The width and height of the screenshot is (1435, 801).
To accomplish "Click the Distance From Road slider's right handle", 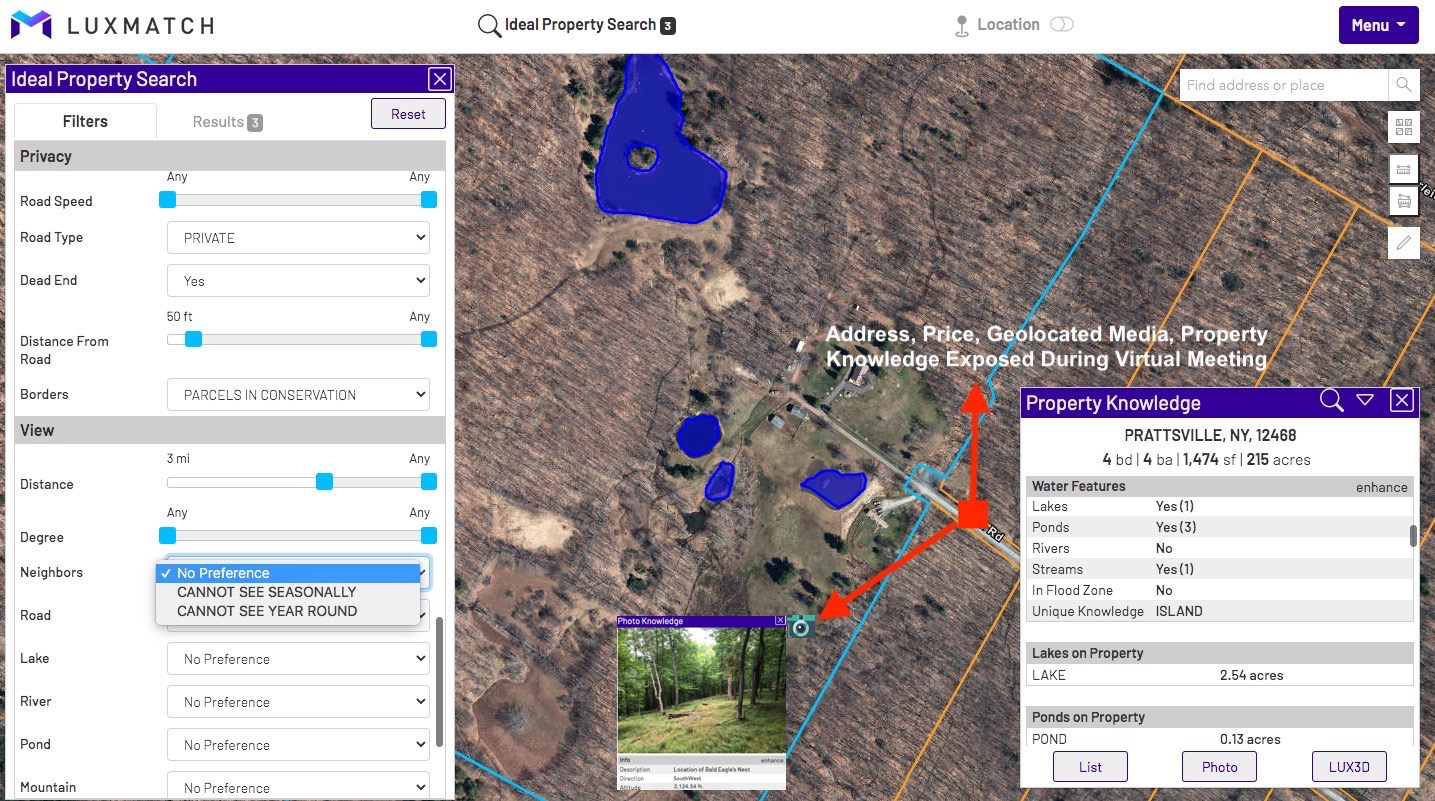I will tap(429, 340).
